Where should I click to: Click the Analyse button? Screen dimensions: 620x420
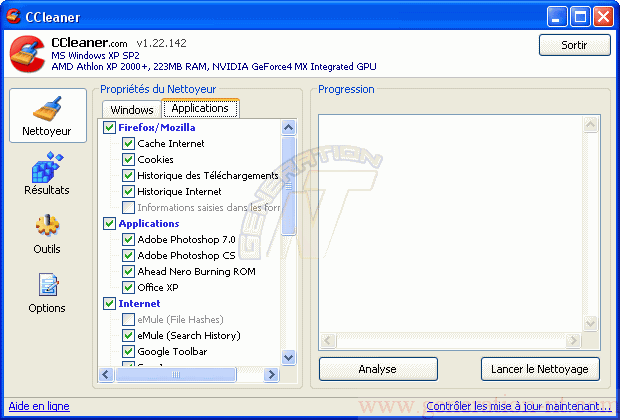point(378,369)
